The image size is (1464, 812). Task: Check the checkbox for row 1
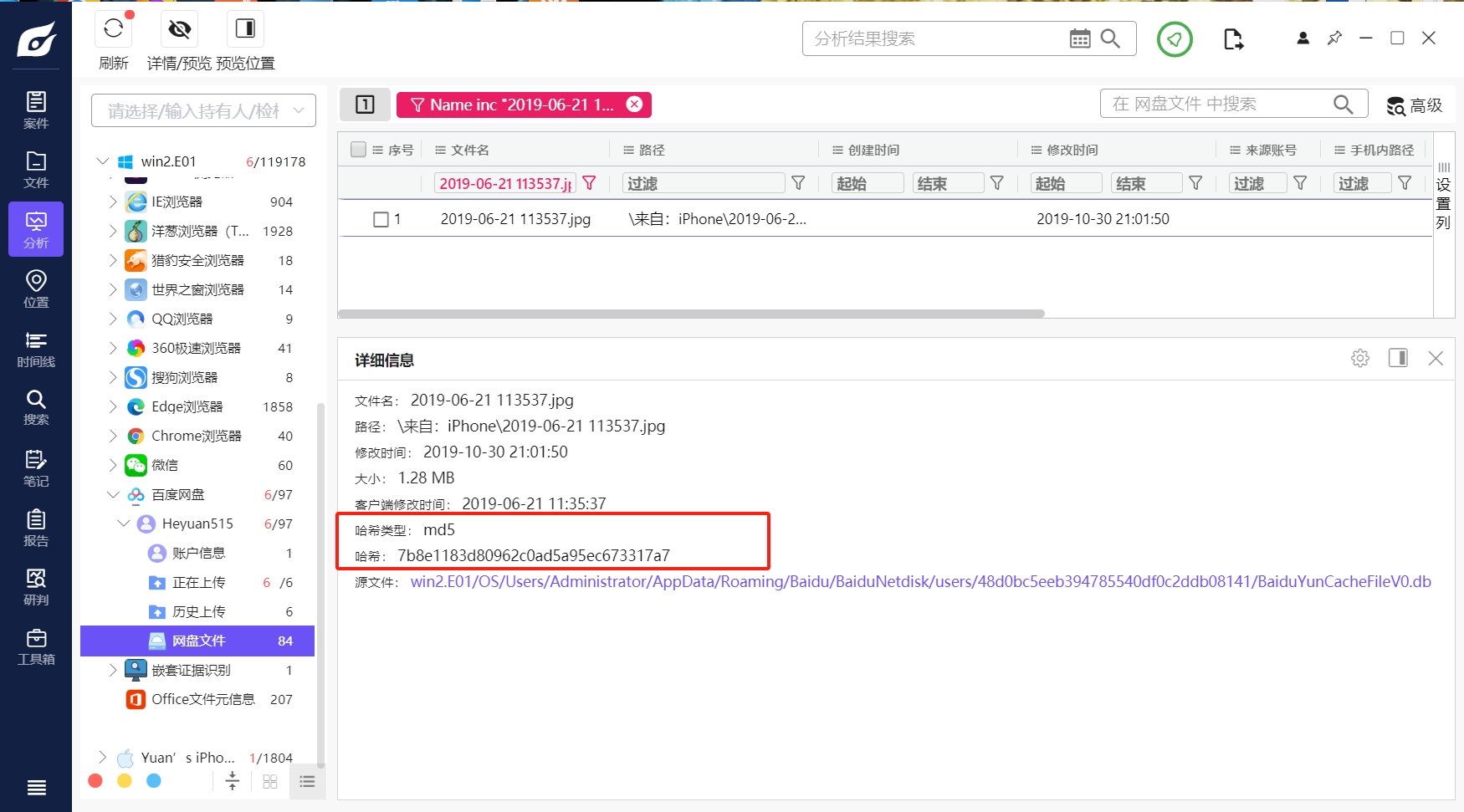[x=381, y=219]
